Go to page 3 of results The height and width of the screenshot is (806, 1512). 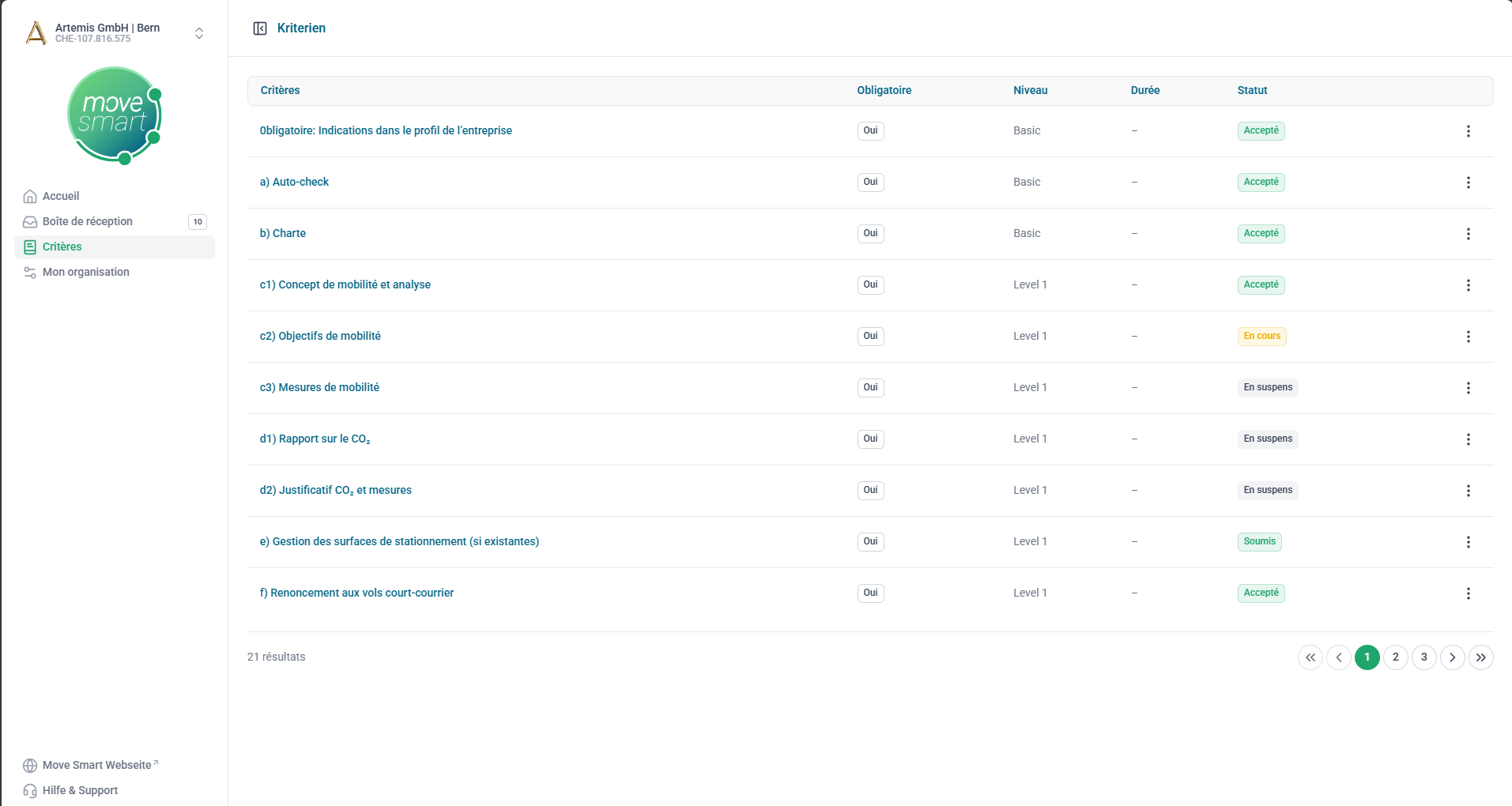[x=1423, y=657]
